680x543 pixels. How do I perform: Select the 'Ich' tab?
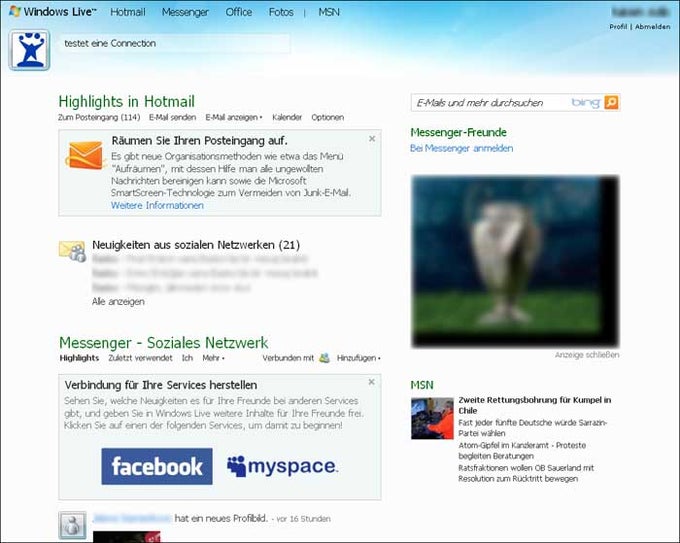point(187,358)
